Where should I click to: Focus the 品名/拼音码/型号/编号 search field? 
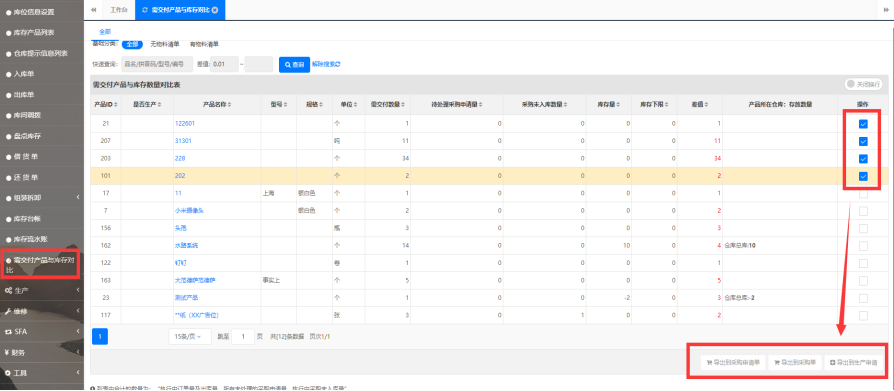point(156,65)
